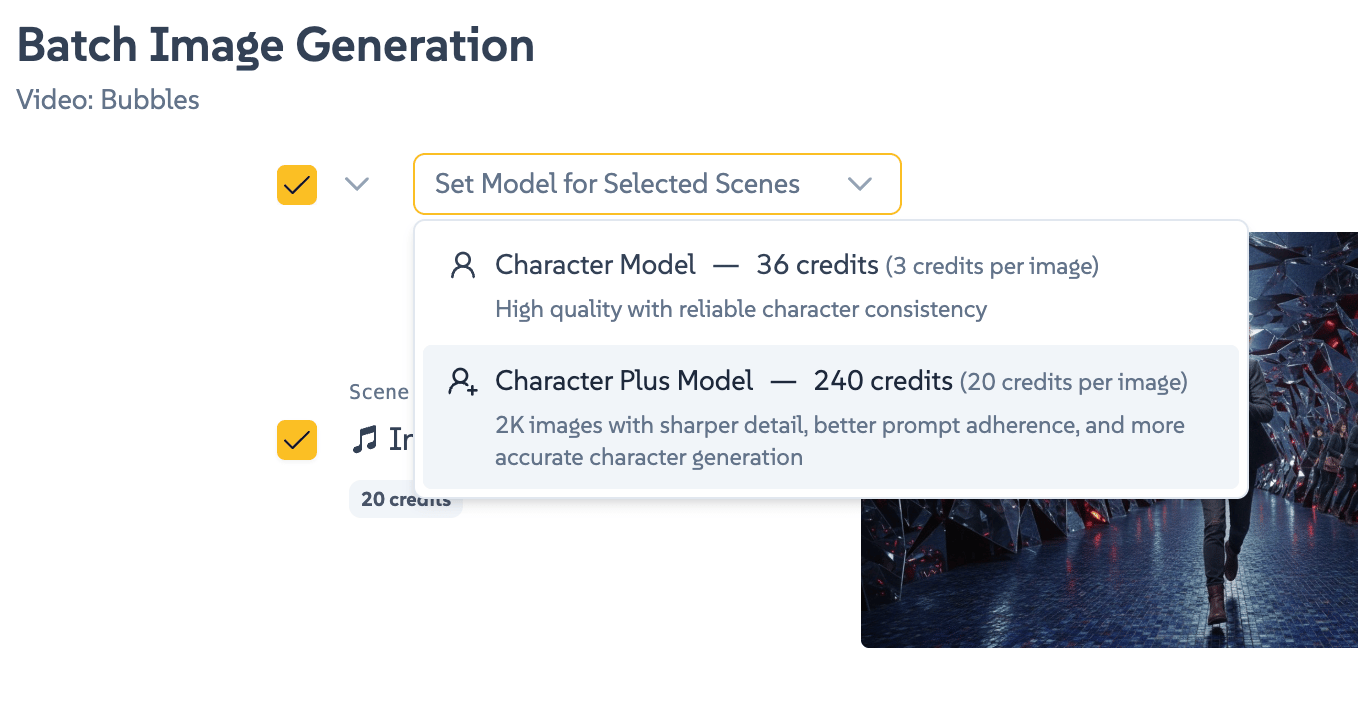Expand the chevron next to the select-all checkbox
This screenshot has width=1358, height=716.
(357, 184)
